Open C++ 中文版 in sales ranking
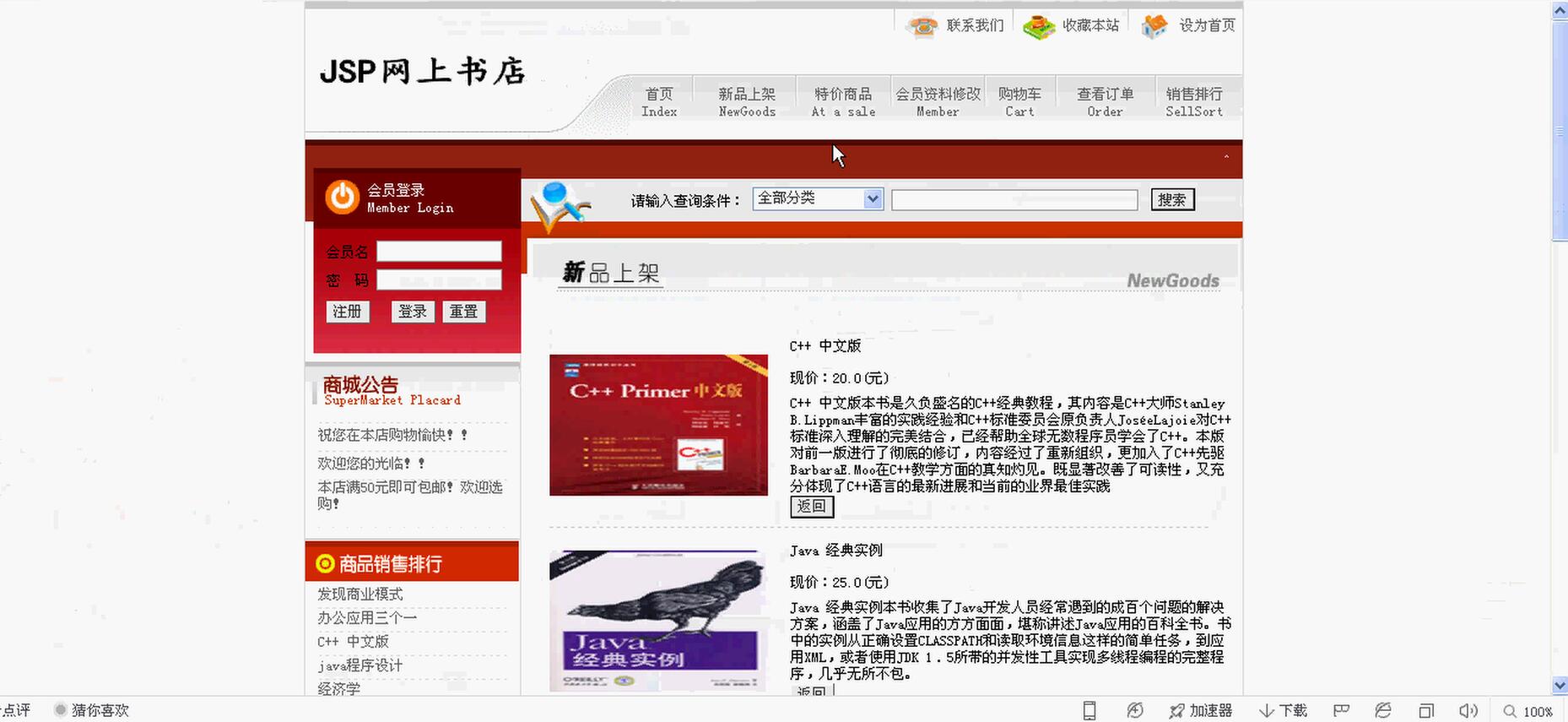The height and width of the screenshot is (722, 1568). 353,641
